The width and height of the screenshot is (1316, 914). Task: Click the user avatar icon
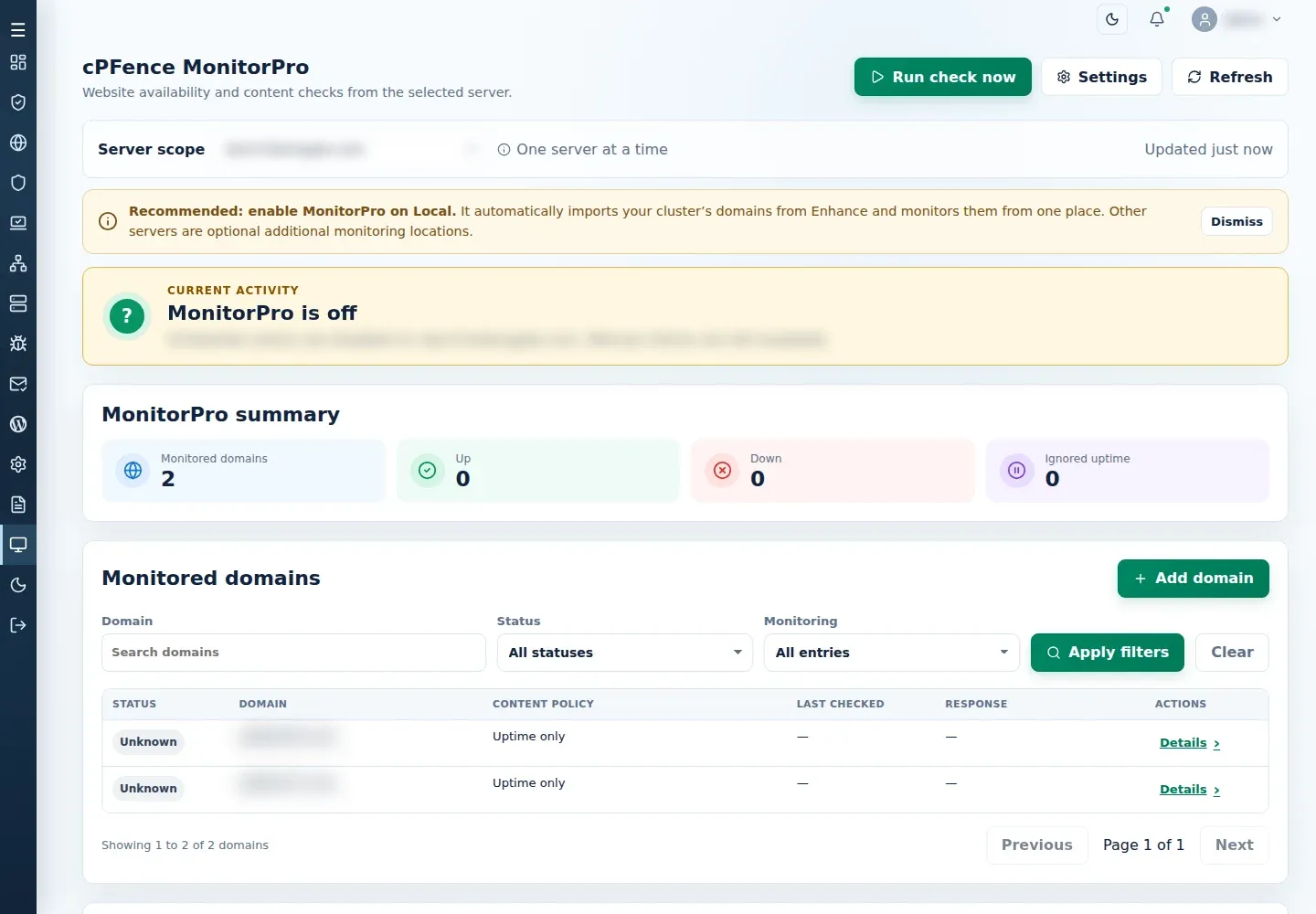point(1205,19)
